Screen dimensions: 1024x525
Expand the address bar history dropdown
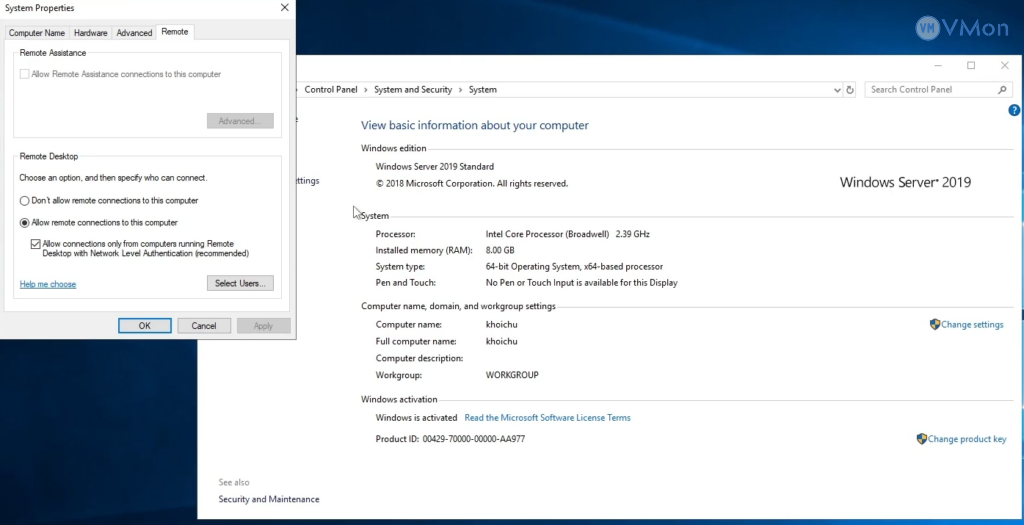837,90
